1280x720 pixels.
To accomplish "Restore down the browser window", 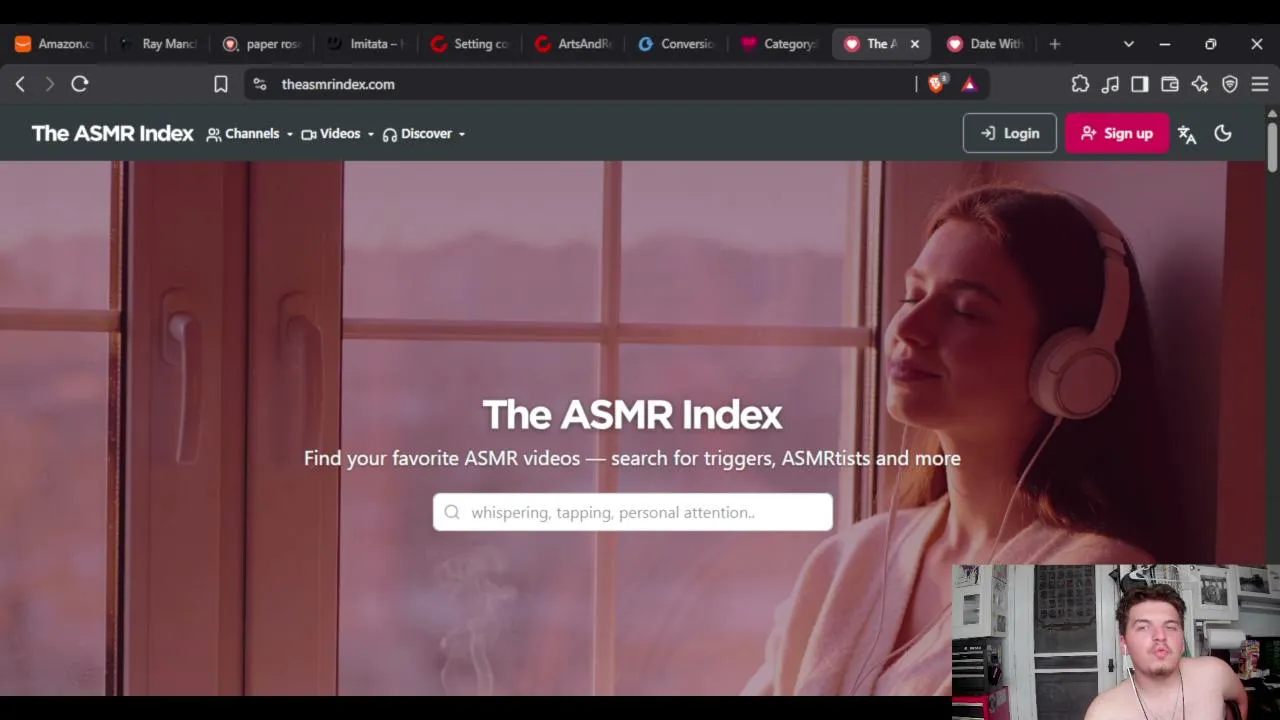I will coord(1211,44).
